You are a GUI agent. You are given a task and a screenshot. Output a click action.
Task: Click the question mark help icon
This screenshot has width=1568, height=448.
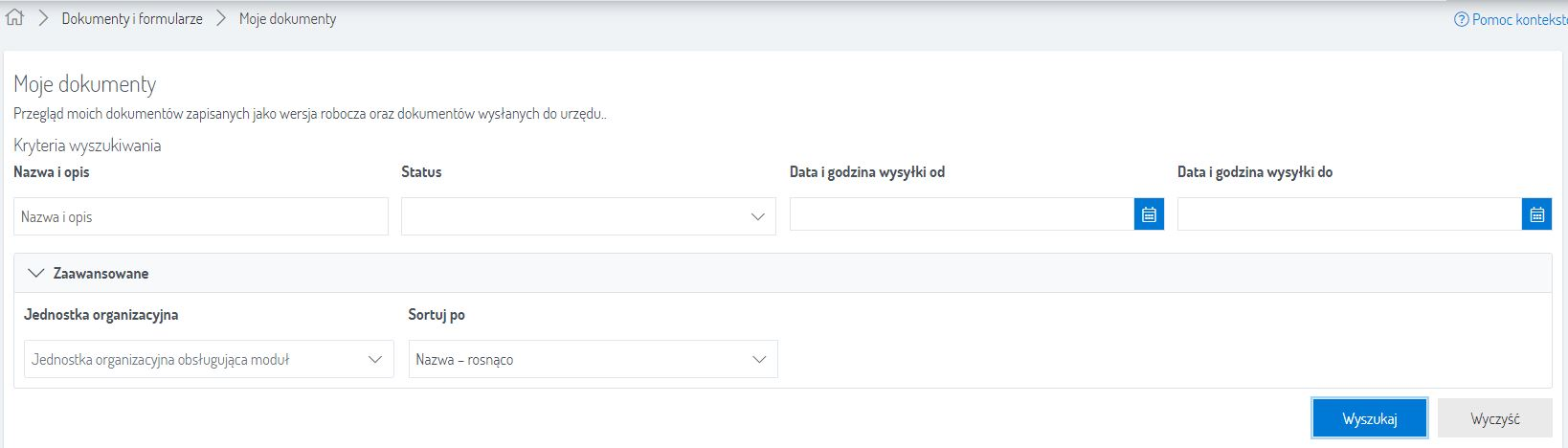[x=1461, y=19]
